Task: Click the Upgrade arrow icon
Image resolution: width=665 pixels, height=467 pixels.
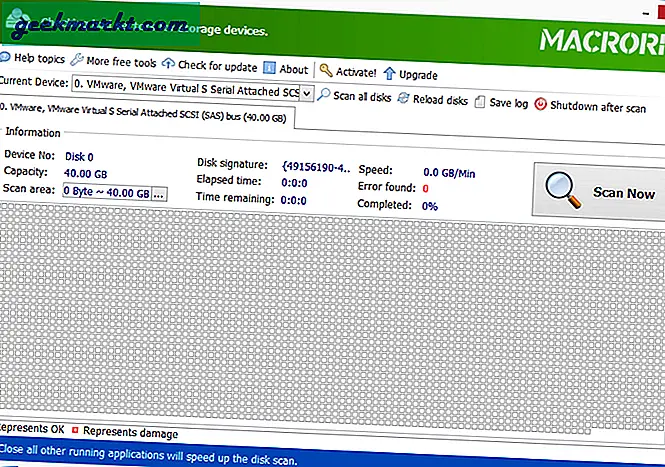Action: pos(390,73)
